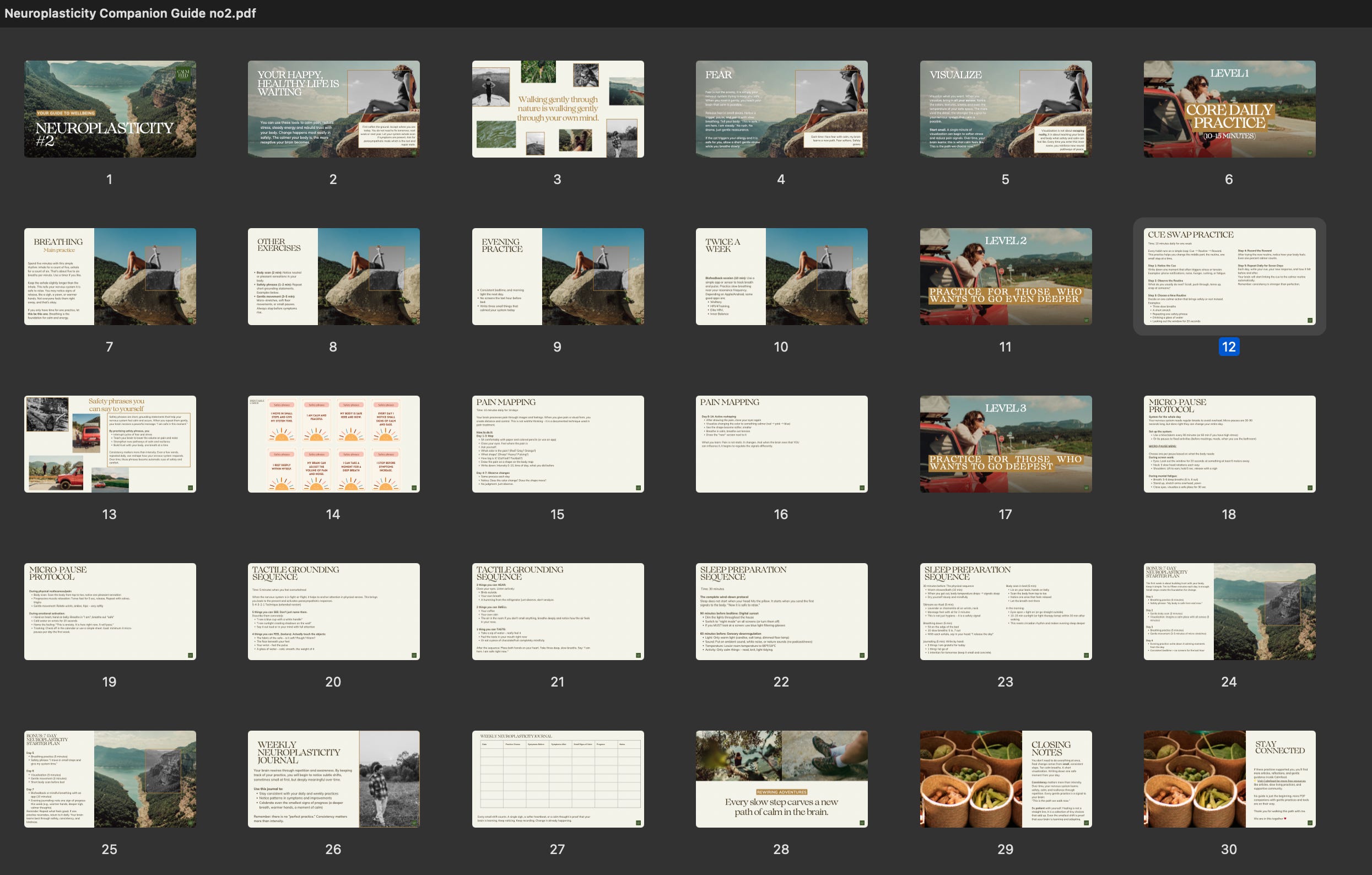Select the EVENING PRACTICE page 9 thumbnail
Screen dimensions: 1372x875
(558, 276)
